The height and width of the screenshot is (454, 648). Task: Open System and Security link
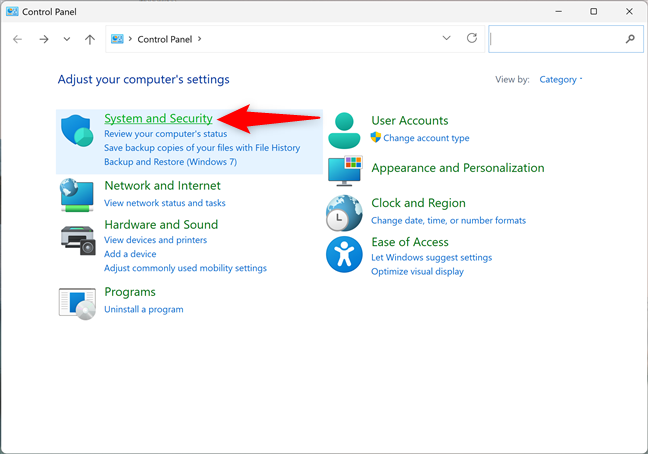point(158,119)
